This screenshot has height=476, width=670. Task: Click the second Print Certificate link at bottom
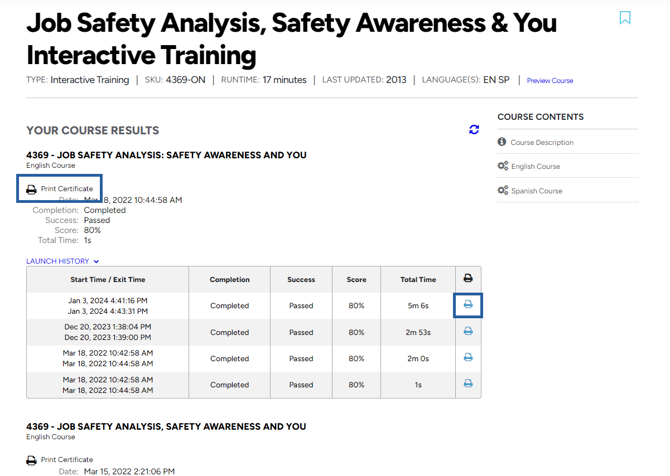click(x=66, y=460)
